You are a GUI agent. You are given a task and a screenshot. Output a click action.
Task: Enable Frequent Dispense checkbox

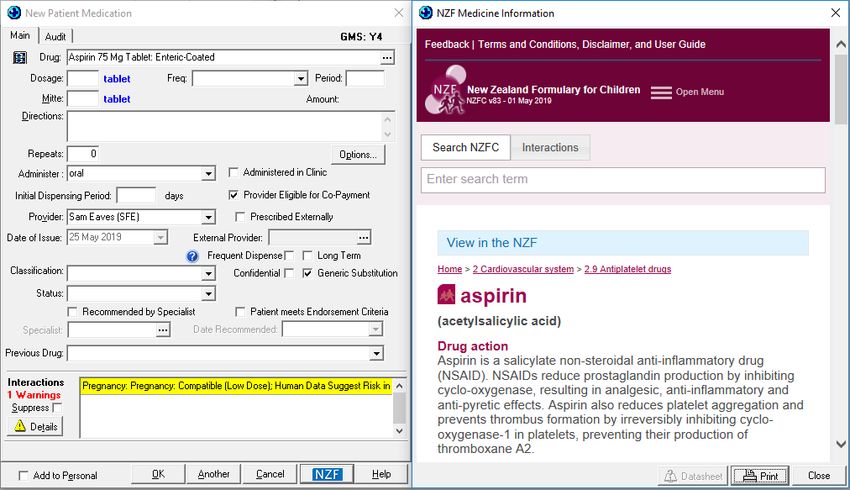coord(289,255)
